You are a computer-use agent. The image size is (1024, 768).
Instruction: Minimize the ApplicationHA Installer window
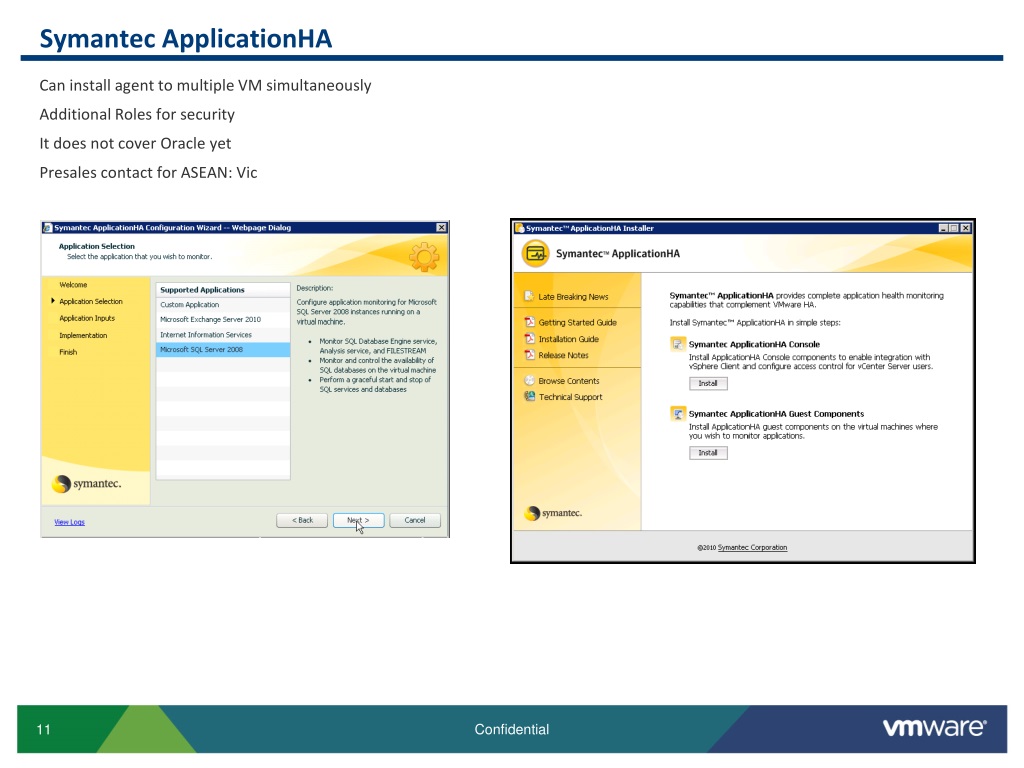[x=943, y=228]
